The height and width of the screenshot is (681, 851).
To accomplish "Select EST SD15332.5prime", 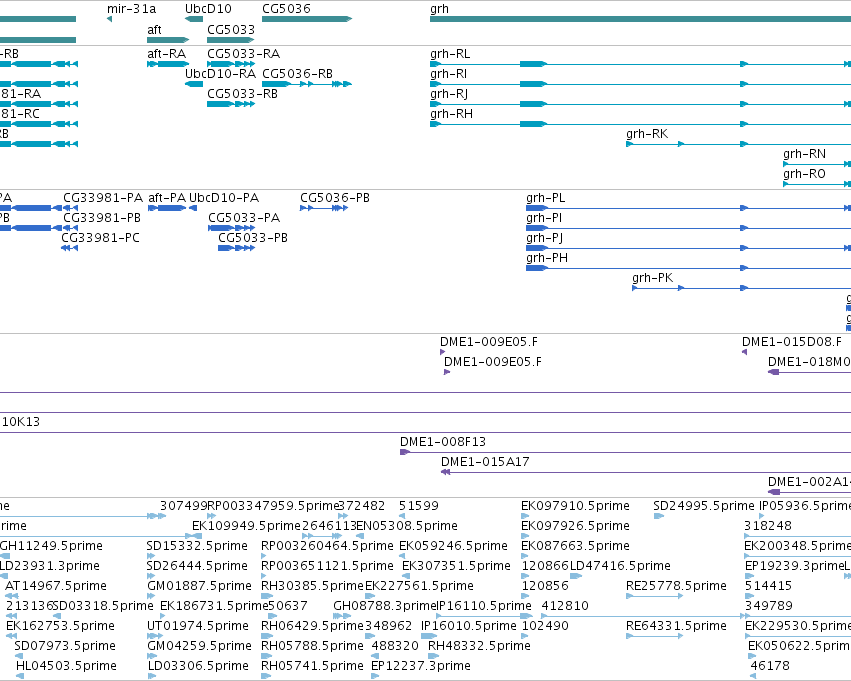I will click(x=197, y=546).
